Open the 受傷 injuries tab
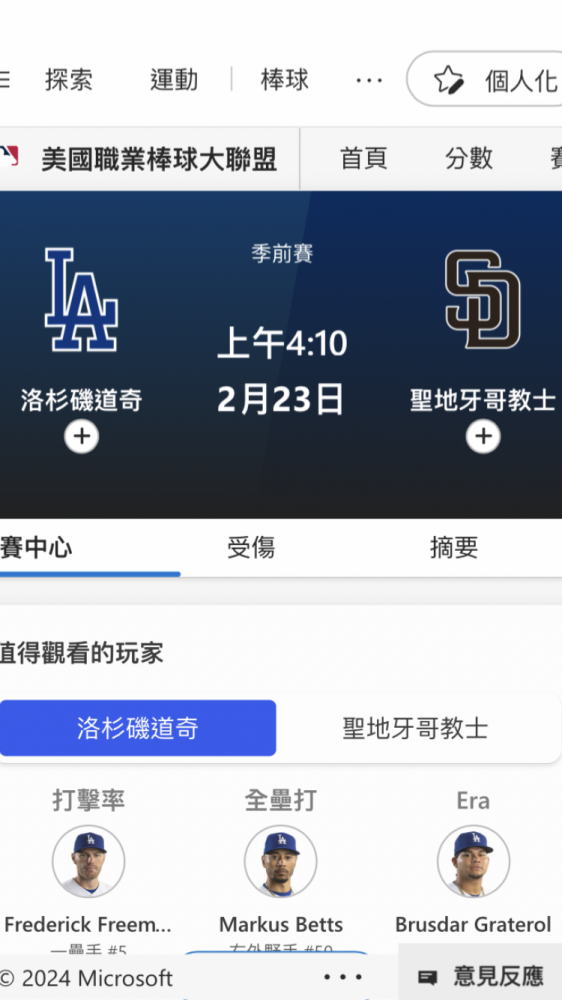 [x=251, y=547]
